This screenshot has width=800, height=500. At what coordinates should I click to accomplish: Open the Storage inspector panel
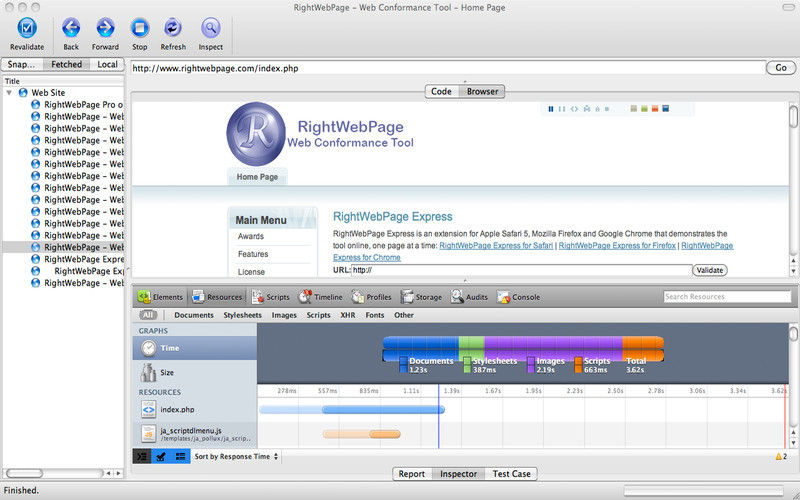[421, 297]
